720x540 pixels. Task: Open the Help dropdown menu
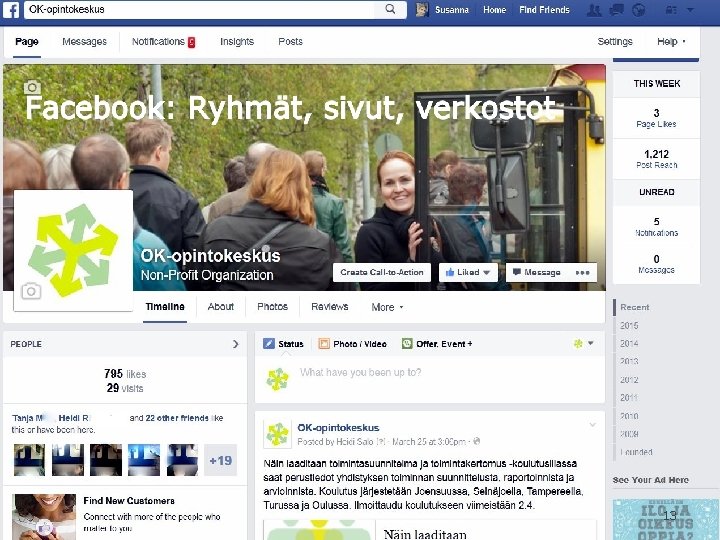[671, 42]
